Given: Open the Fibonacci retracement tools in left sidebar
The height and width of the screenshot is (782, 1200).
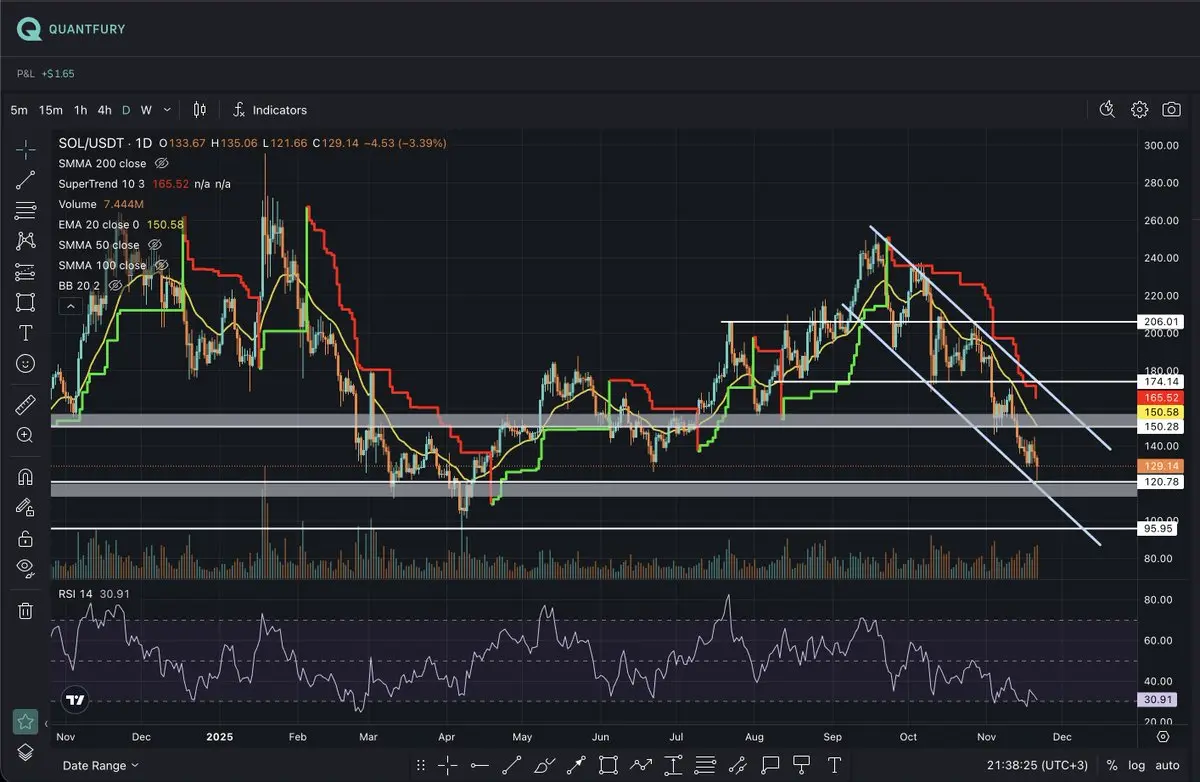Looking at the screenshot, I should [x=26, y=210].
